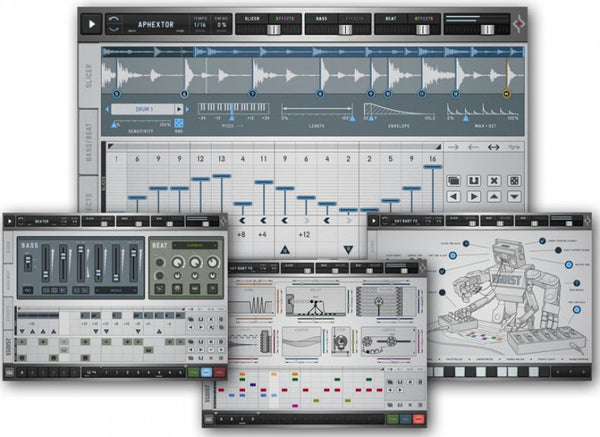This screenshot has width=600, height=437.
Task: Click the bidirectional arrow playback mode icon
Action: tap(493, 146)
